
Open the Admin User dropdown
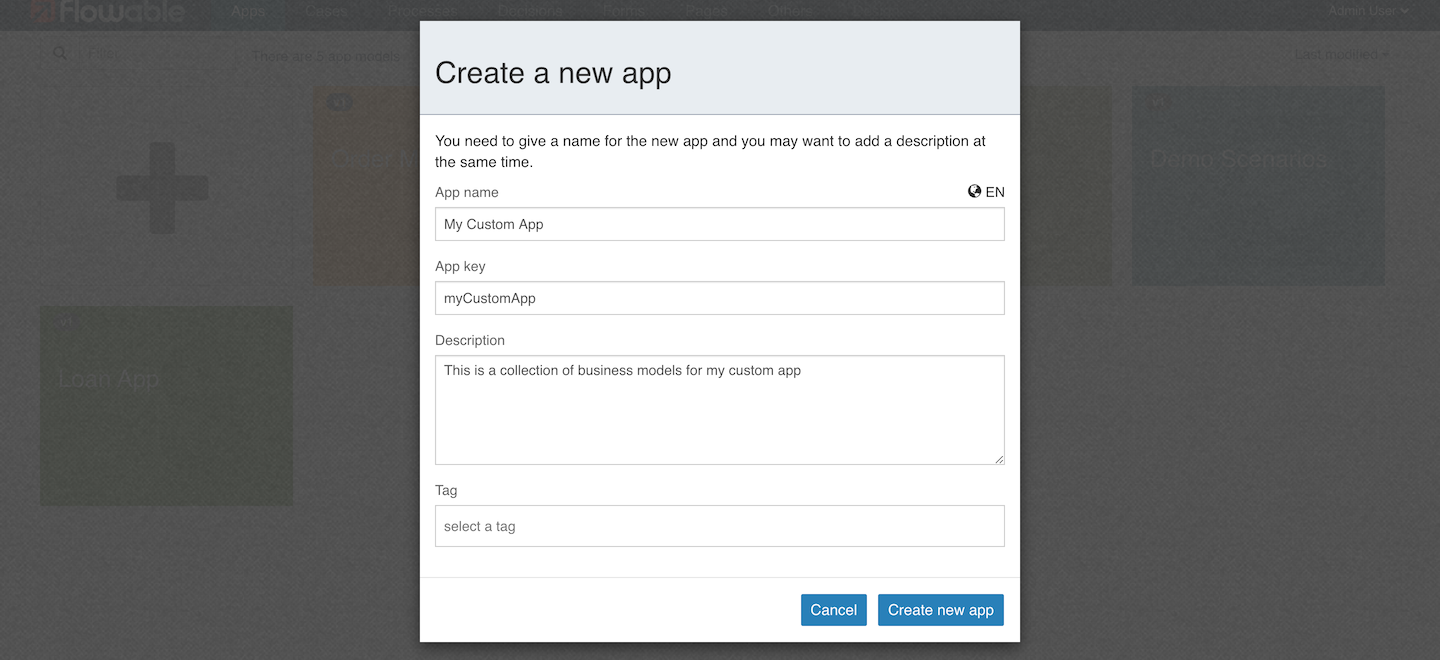(1368, 11)
